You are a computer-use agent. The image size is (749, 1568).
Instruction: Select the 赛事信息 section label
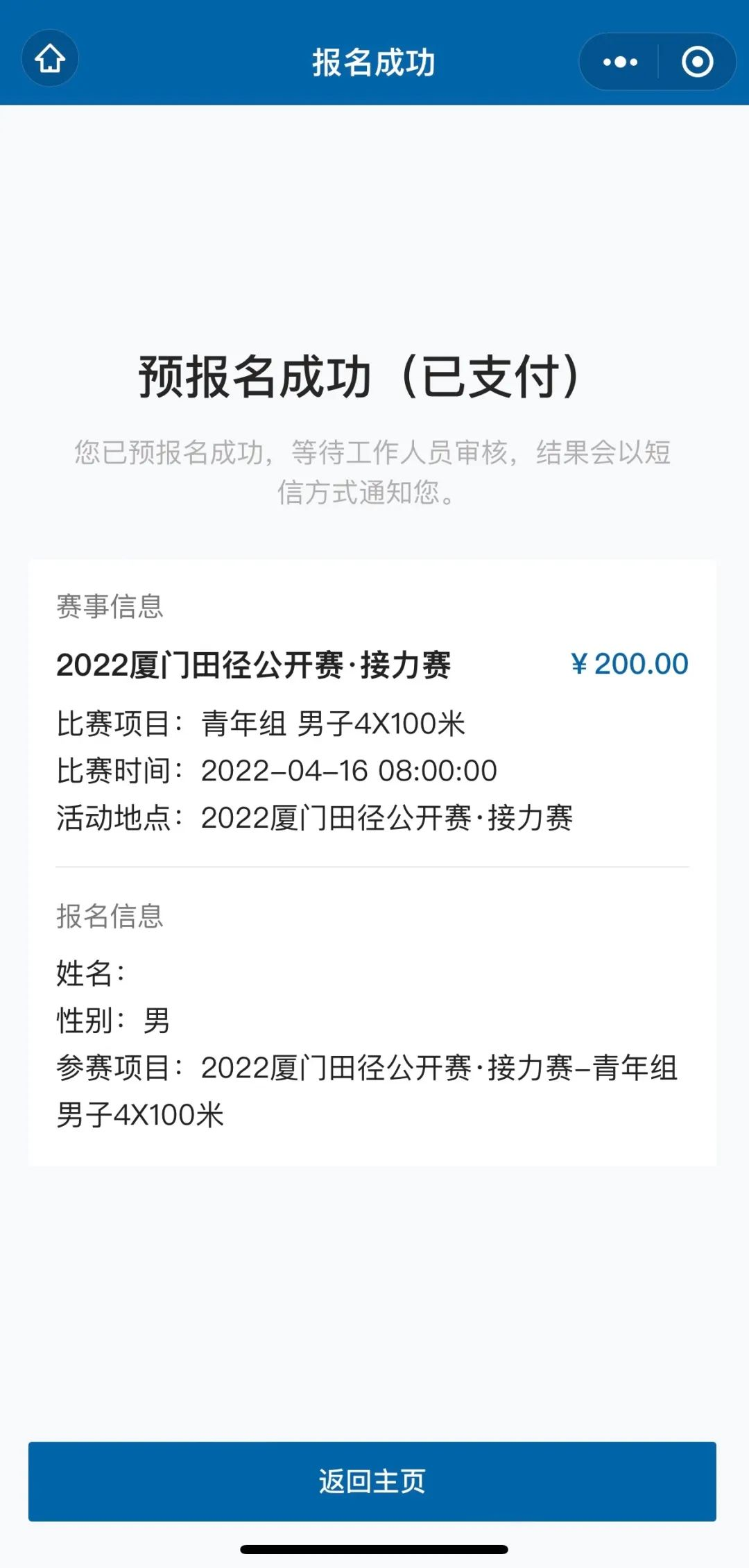tap(110, 606)
